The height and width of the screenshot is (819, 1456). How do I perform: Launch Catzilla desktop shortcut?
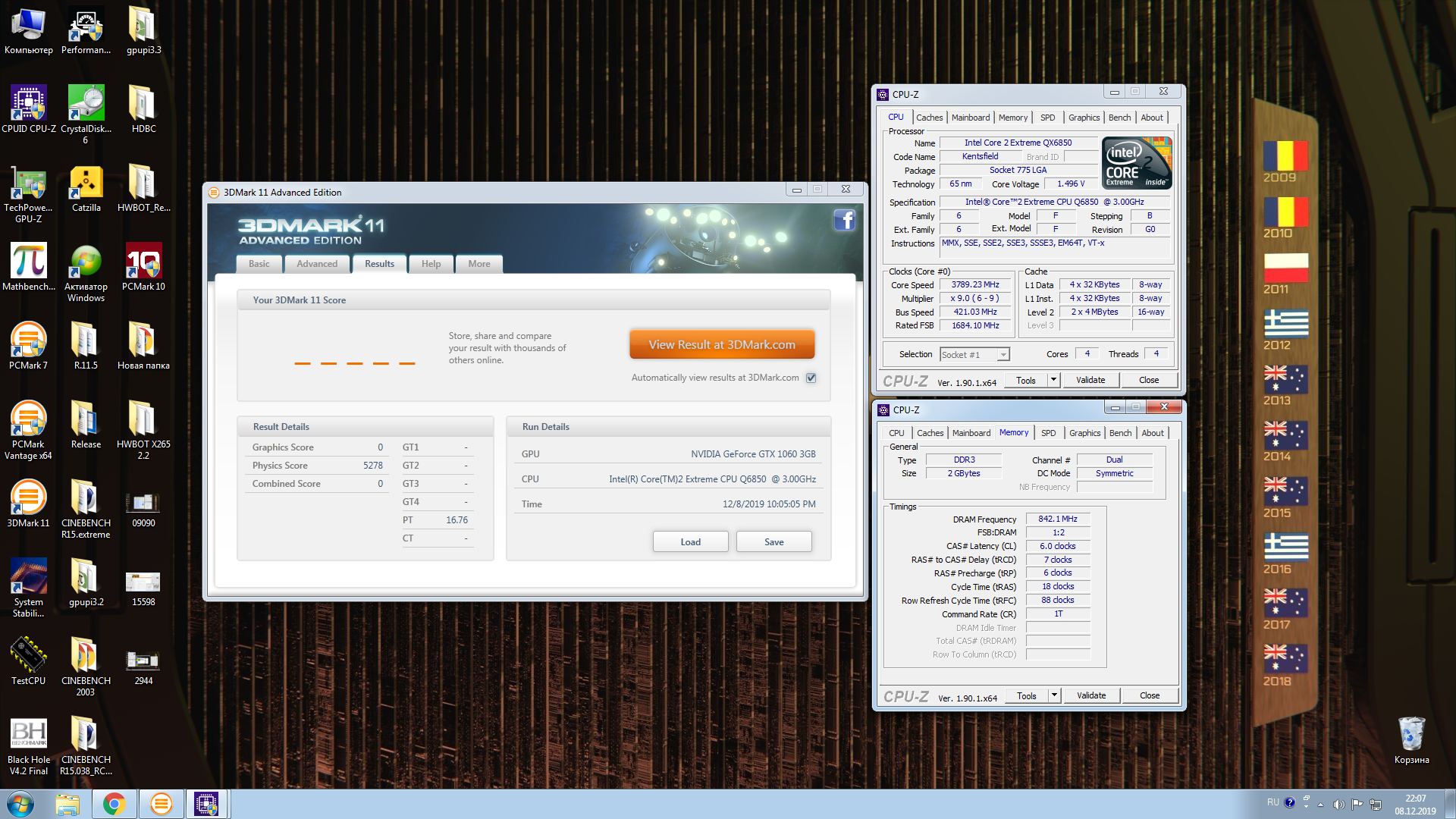(x=86, y=189)
